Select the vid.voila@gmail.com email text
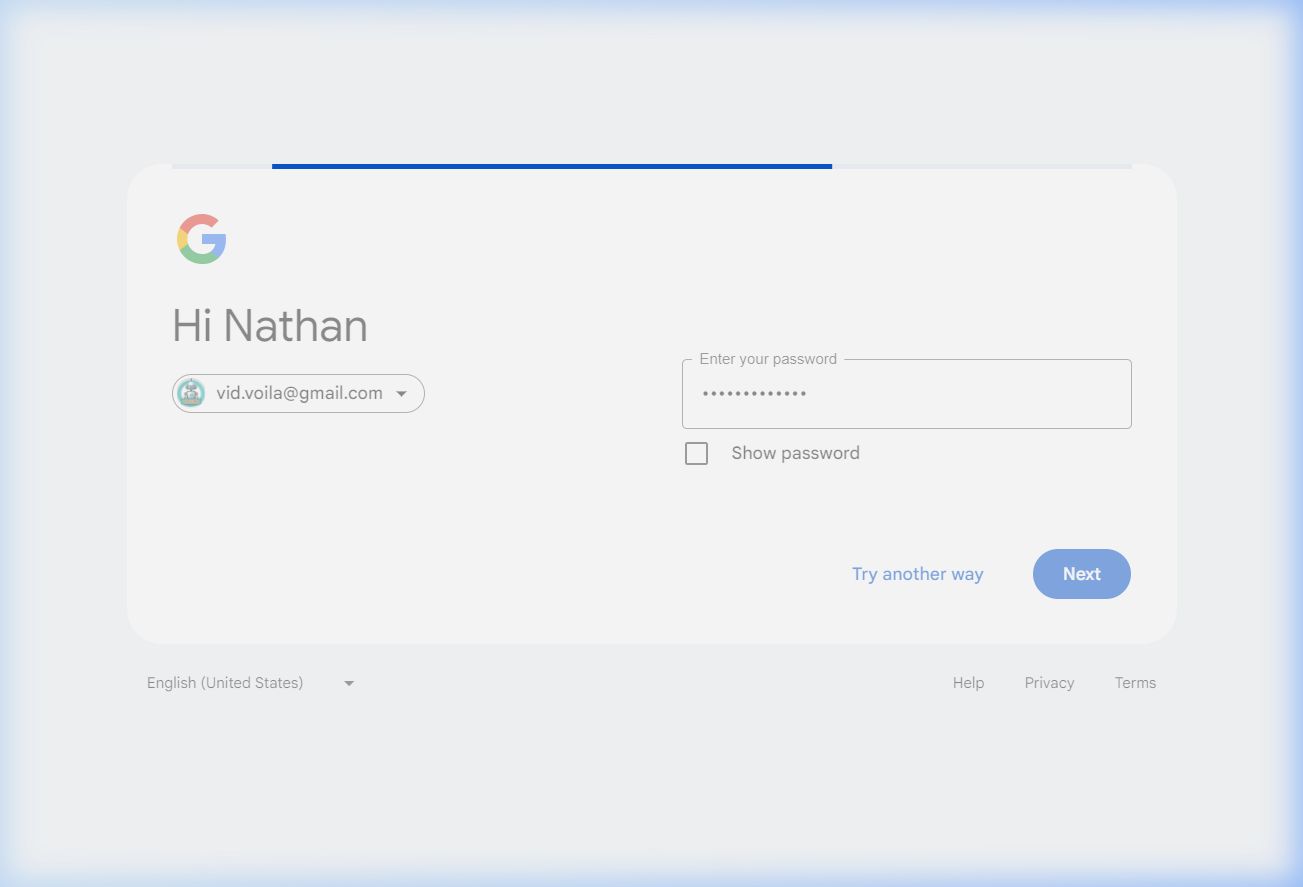This screenshot has width=1303, height=887. 299,393
